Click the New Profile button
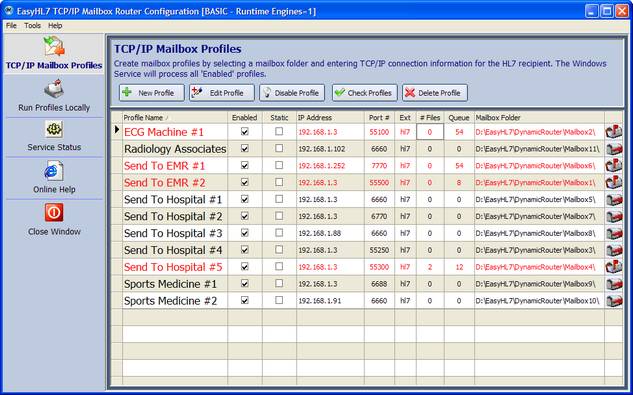The image size is (633, 395). [151, 92]
